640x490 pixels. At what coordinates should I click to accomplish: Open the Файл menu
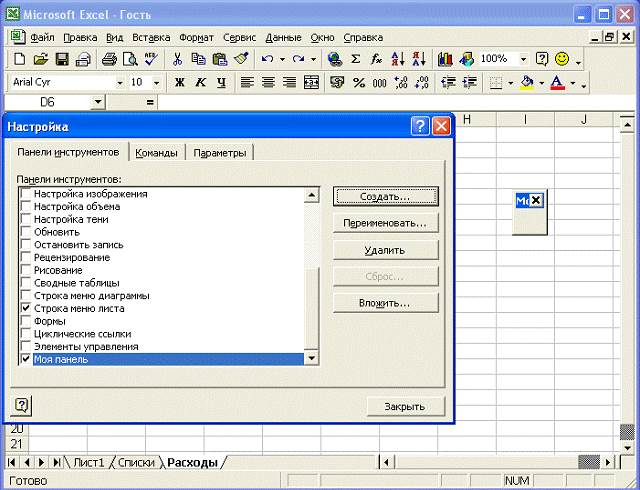42,38
